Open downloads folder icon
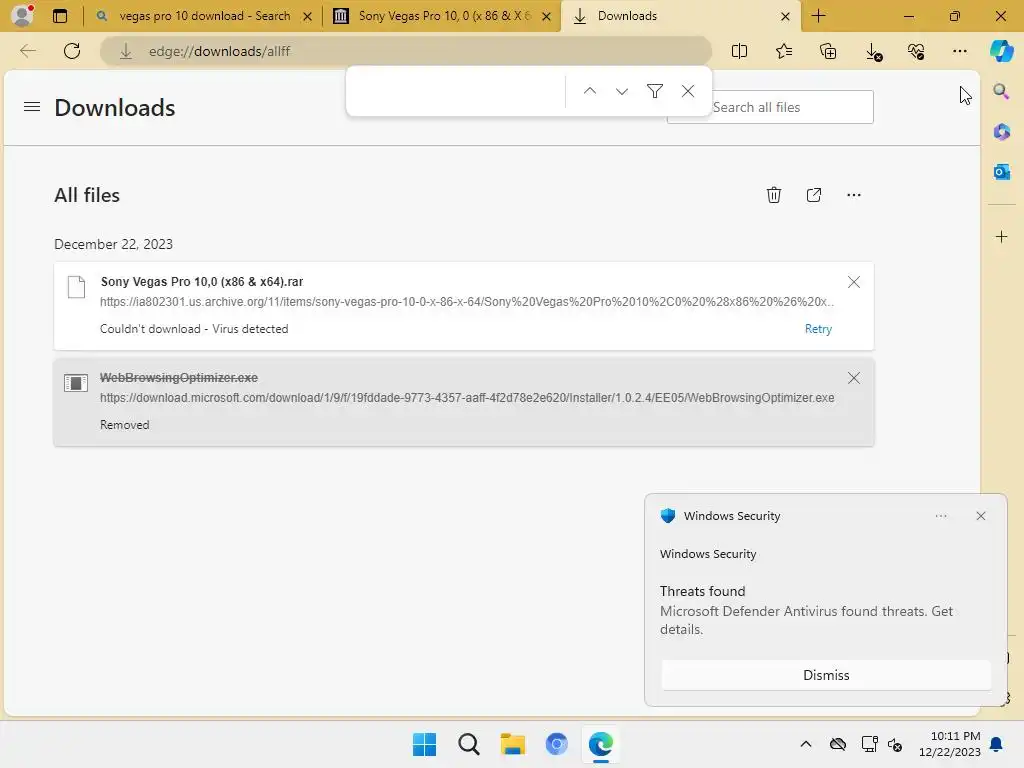The image size is (1024, 768). pos(814,195)
